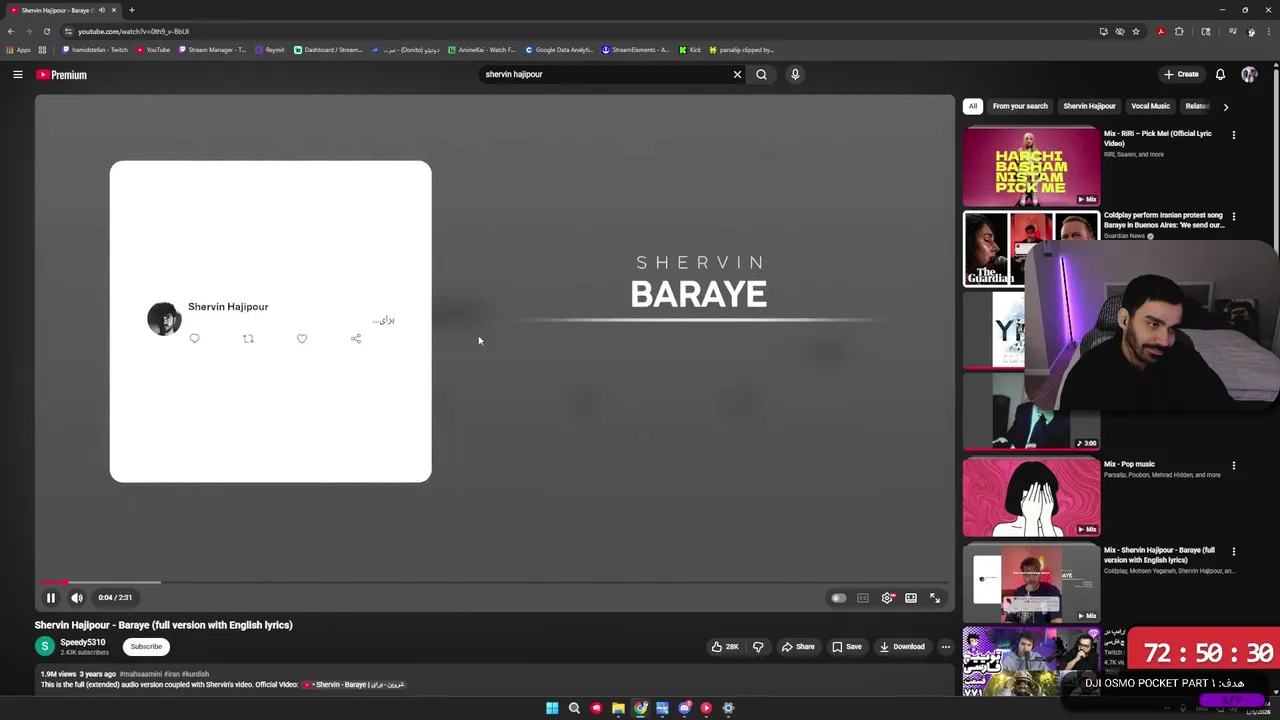The height and width of the screenshot is (720, 1280).
Task: Dislike the video with the thumbs-down
Action: [758, 647]
